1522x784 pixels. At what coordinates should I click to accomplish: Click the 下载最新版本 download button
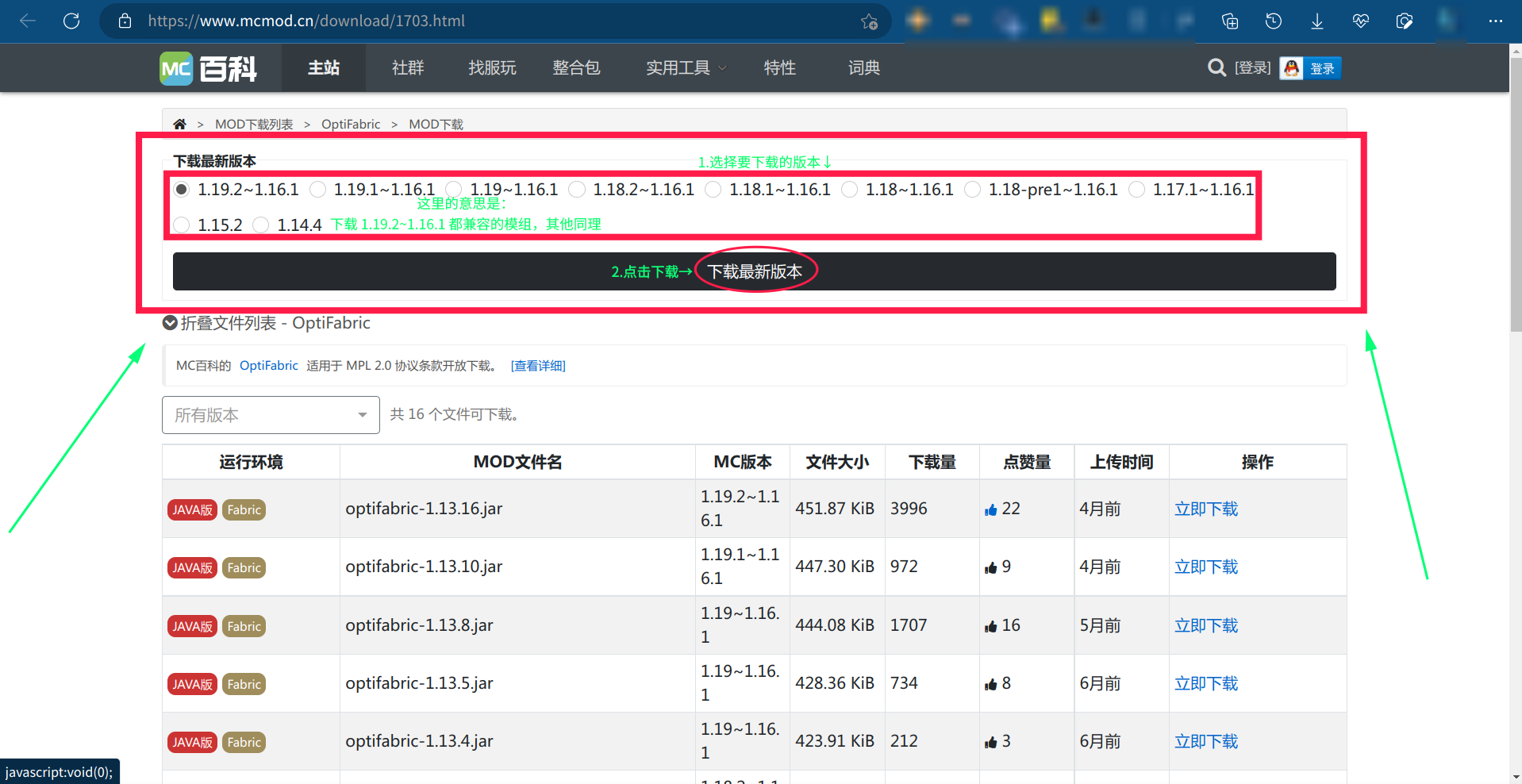[754, 272]
